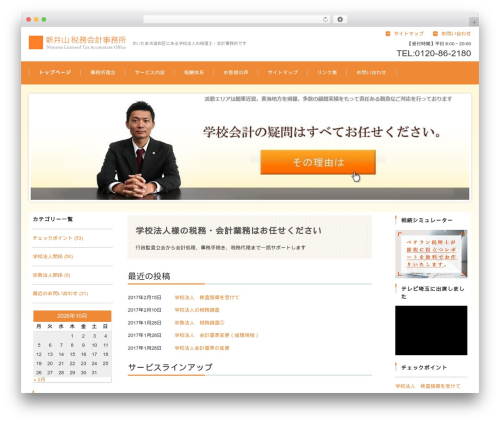This screenshot has height=423, width=500.
Task: Click the カテゴリー一覧 sidebar heading
Action: [53, 219]
